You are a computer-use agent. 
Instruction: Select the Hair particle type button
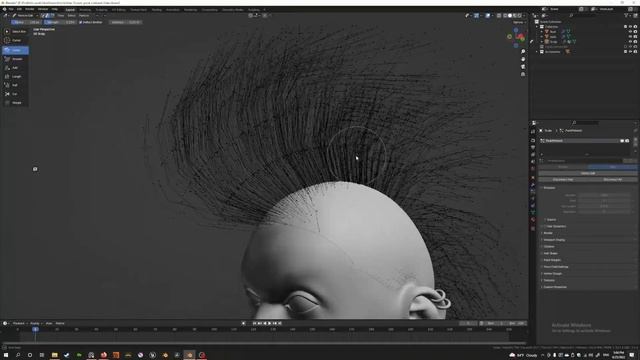pos(612,167)
